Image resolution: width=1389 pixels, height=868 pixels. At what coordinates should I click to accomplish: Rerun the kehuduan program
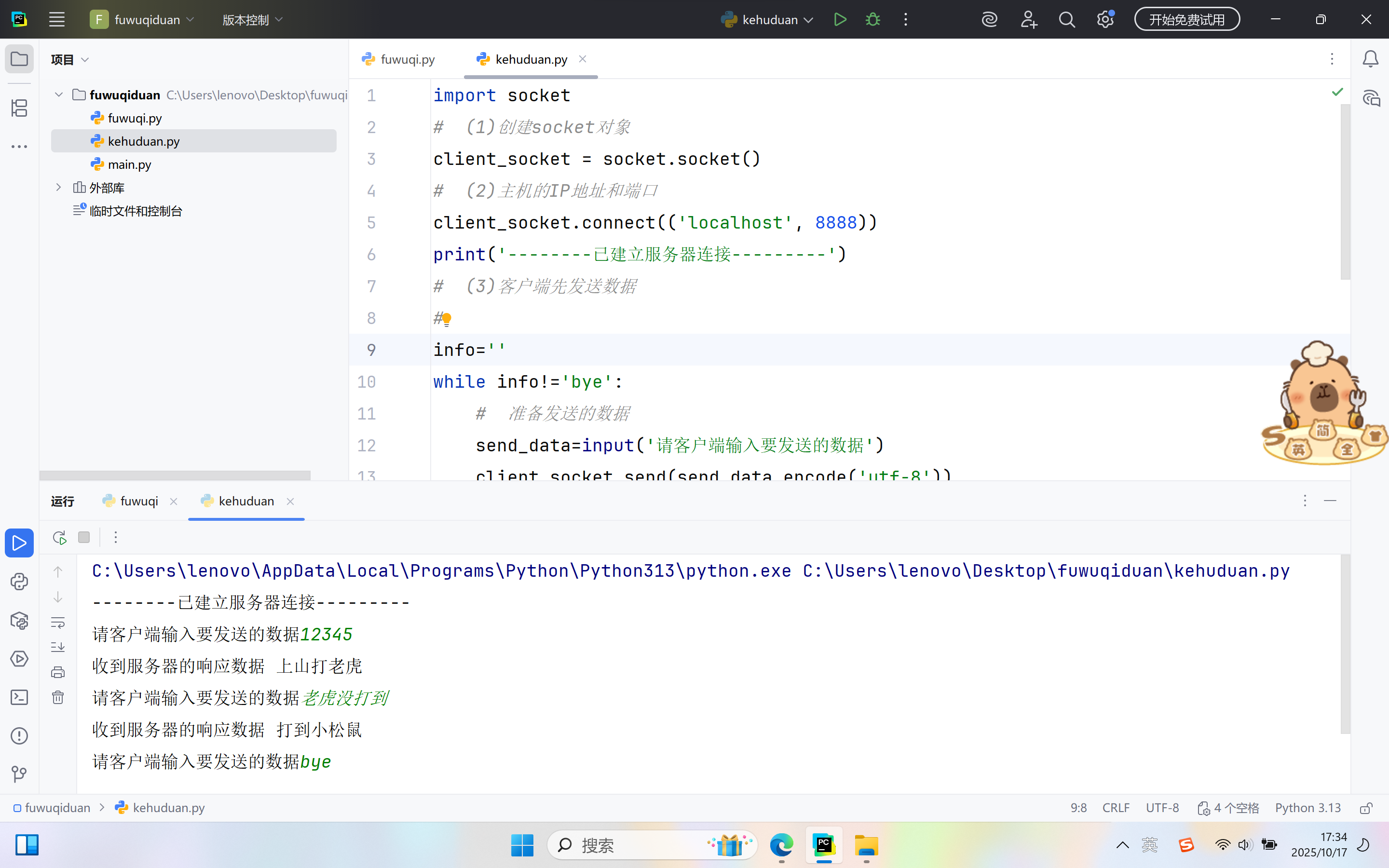(x=58, y=537)
